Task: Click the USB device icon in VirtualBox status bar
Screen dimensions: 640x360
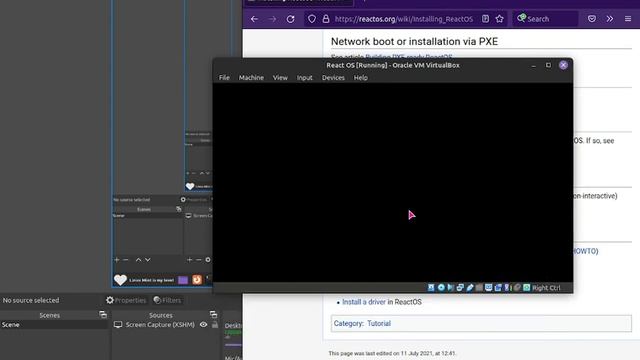Action: (470, 287)
